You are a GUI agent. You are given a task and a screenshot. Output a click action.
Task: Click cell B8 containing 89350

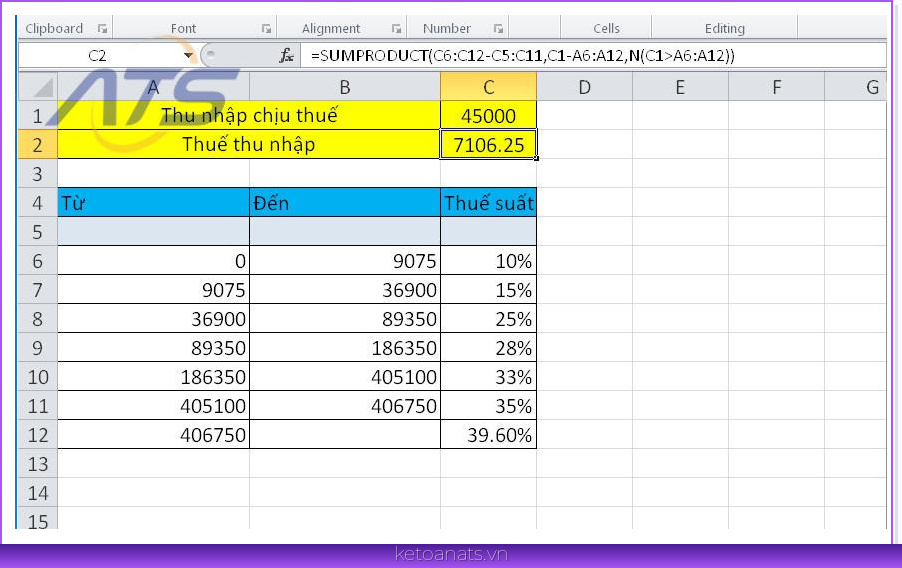pyautogui.click(x=345, y=318)
